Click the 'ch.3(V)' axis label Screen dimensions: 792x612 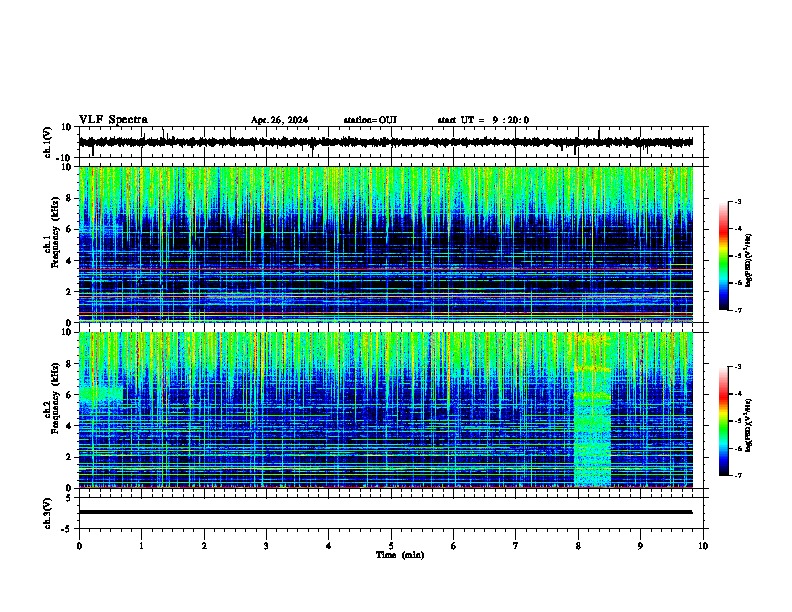(x=48, y=513)
